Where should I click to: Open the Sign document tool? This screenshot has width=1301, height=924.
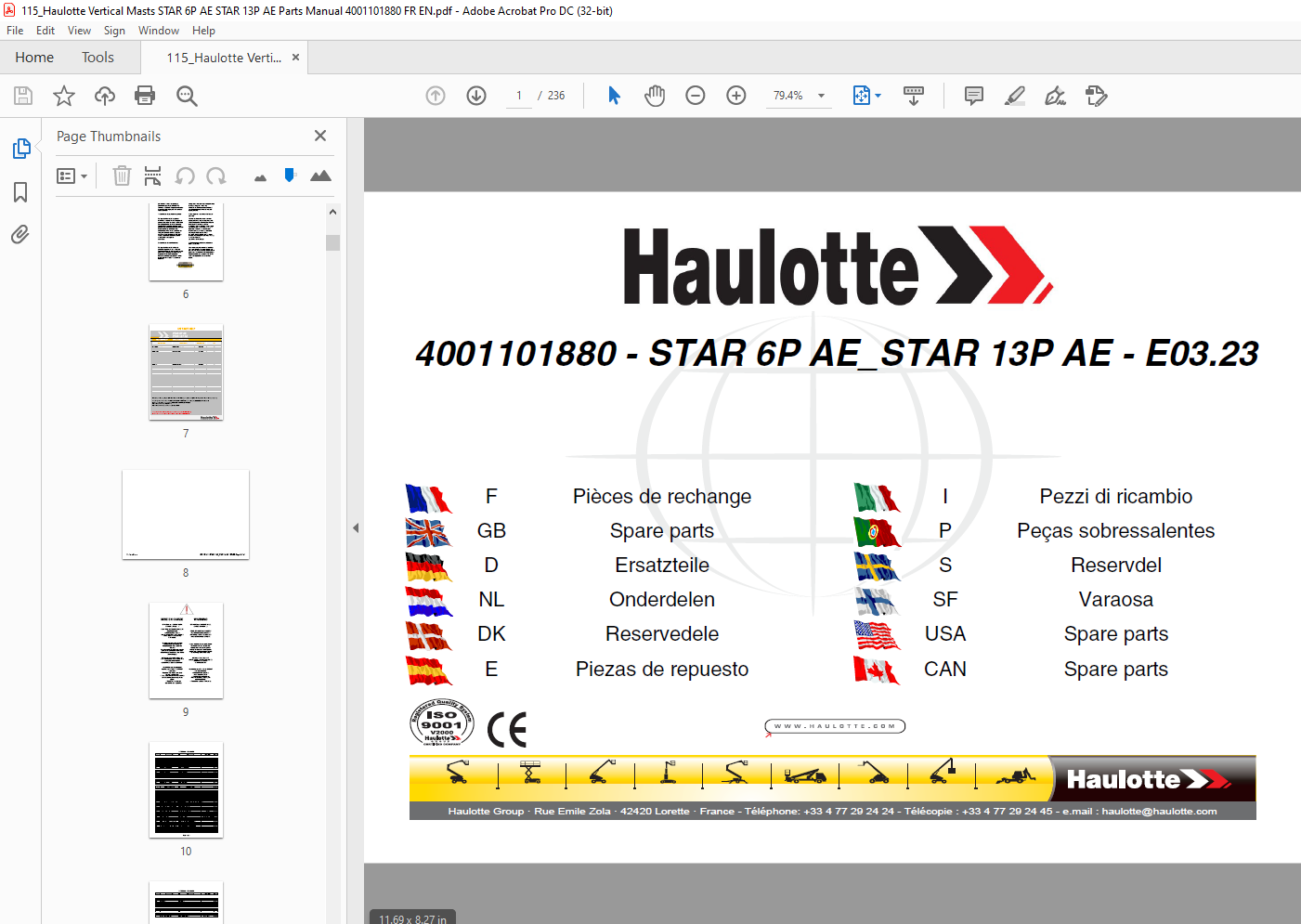[1056, 96]
